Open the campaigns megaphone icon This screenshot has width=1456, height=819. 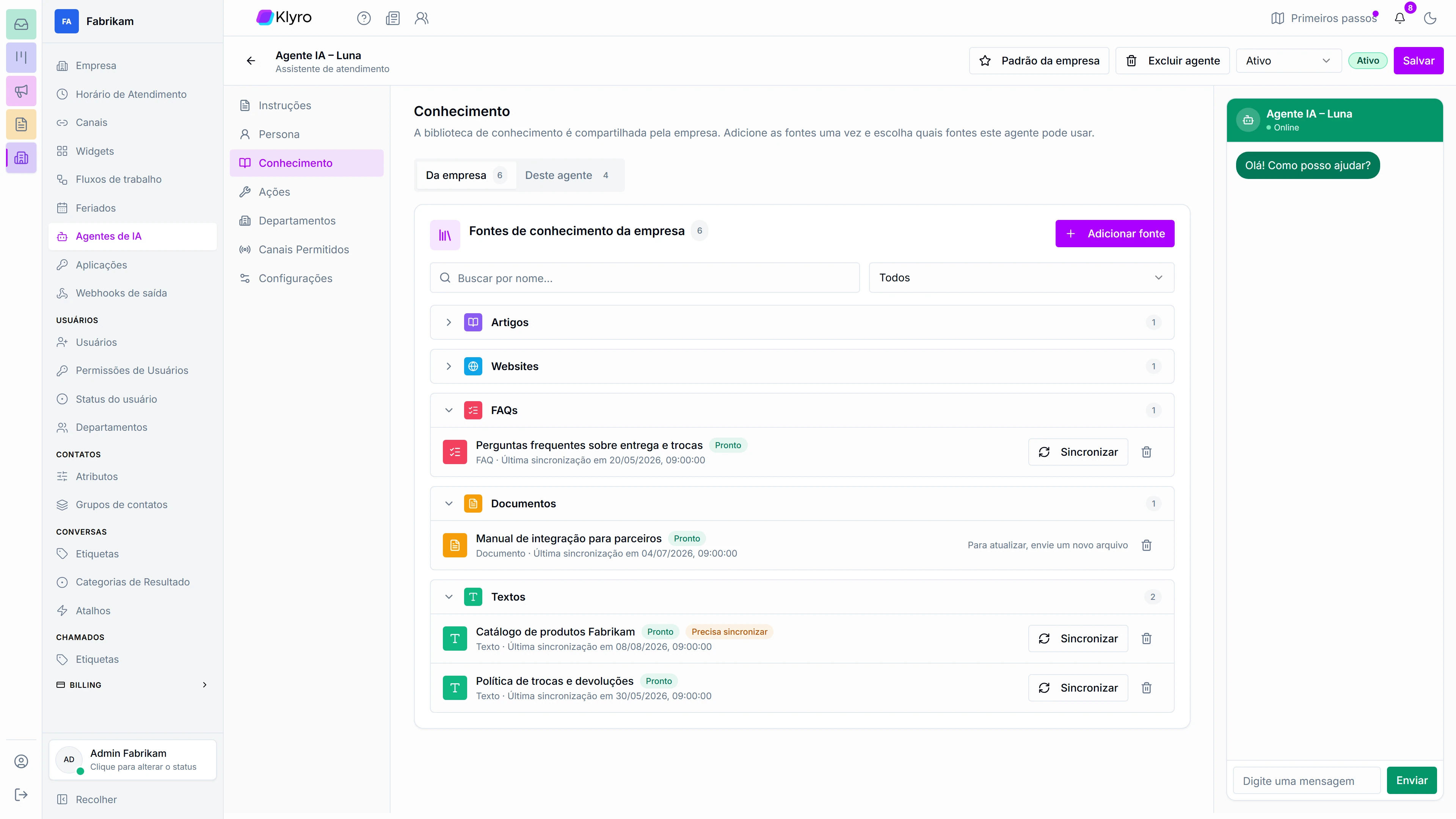pos(21,91)
